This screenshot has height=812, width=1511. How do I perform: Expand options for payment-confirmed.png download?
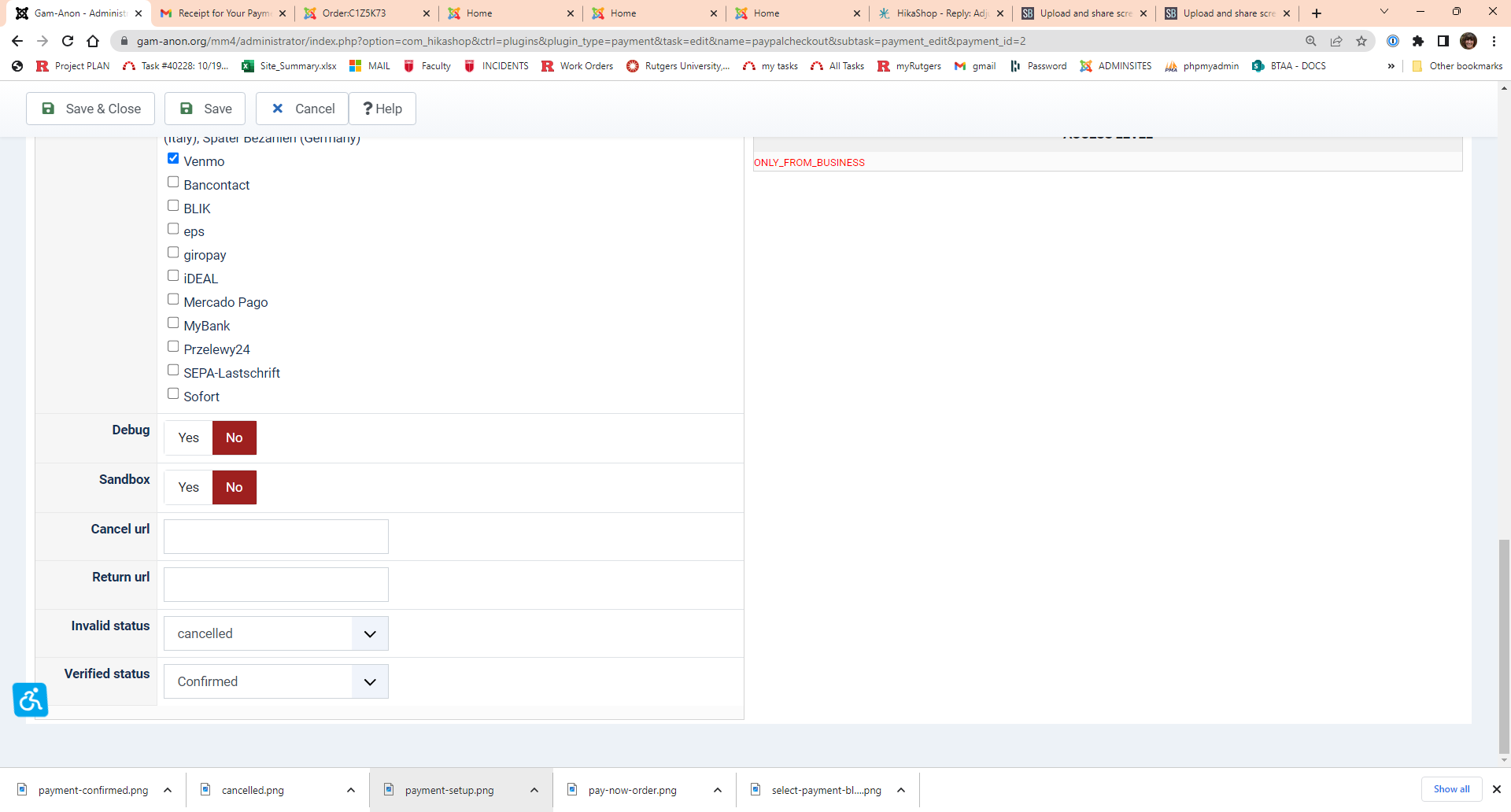click(168, 790)
